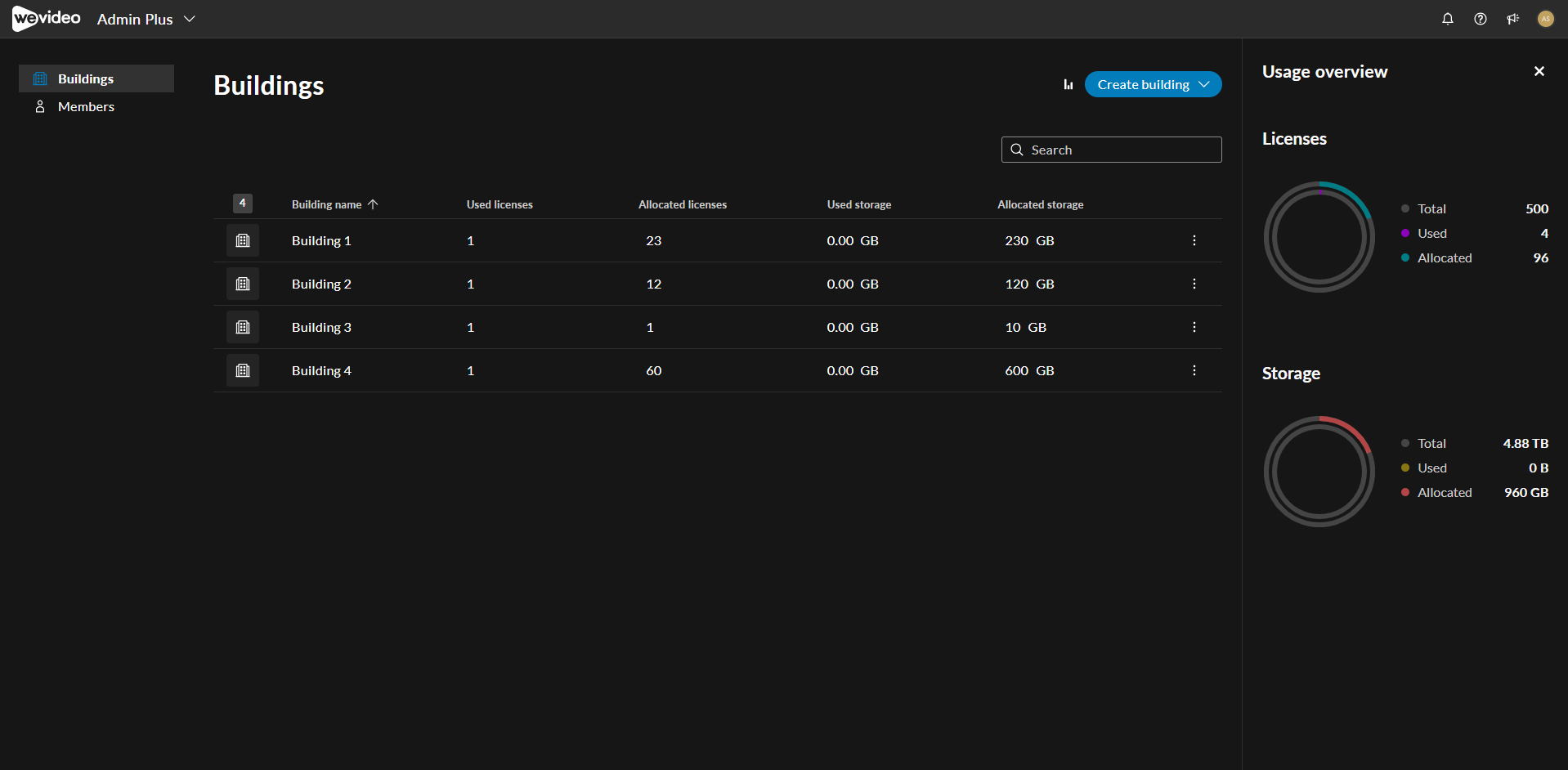Image resolution: width=1568 pixels, height=770 pixels.
Task: Click the Building 1 row icon
Action: point(243,240)
